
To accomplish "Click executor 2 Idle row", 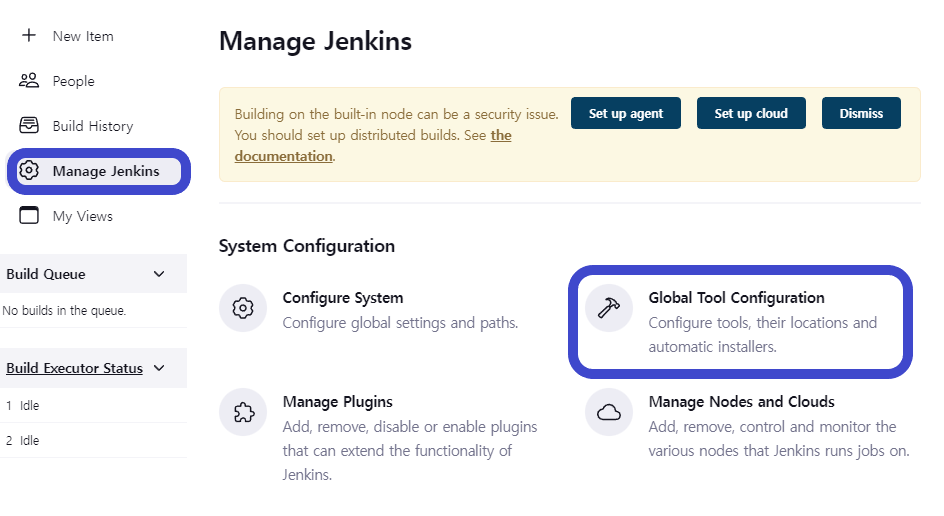I will tap(93, 440).
